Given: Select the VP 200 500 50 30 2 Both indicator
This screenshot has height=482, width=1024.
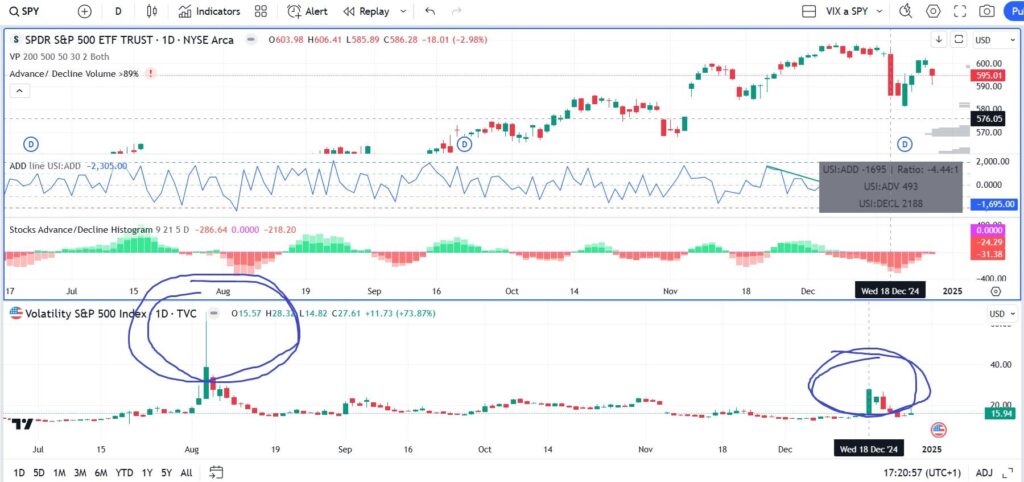Looking at the screenshot, I should [59, 57].
